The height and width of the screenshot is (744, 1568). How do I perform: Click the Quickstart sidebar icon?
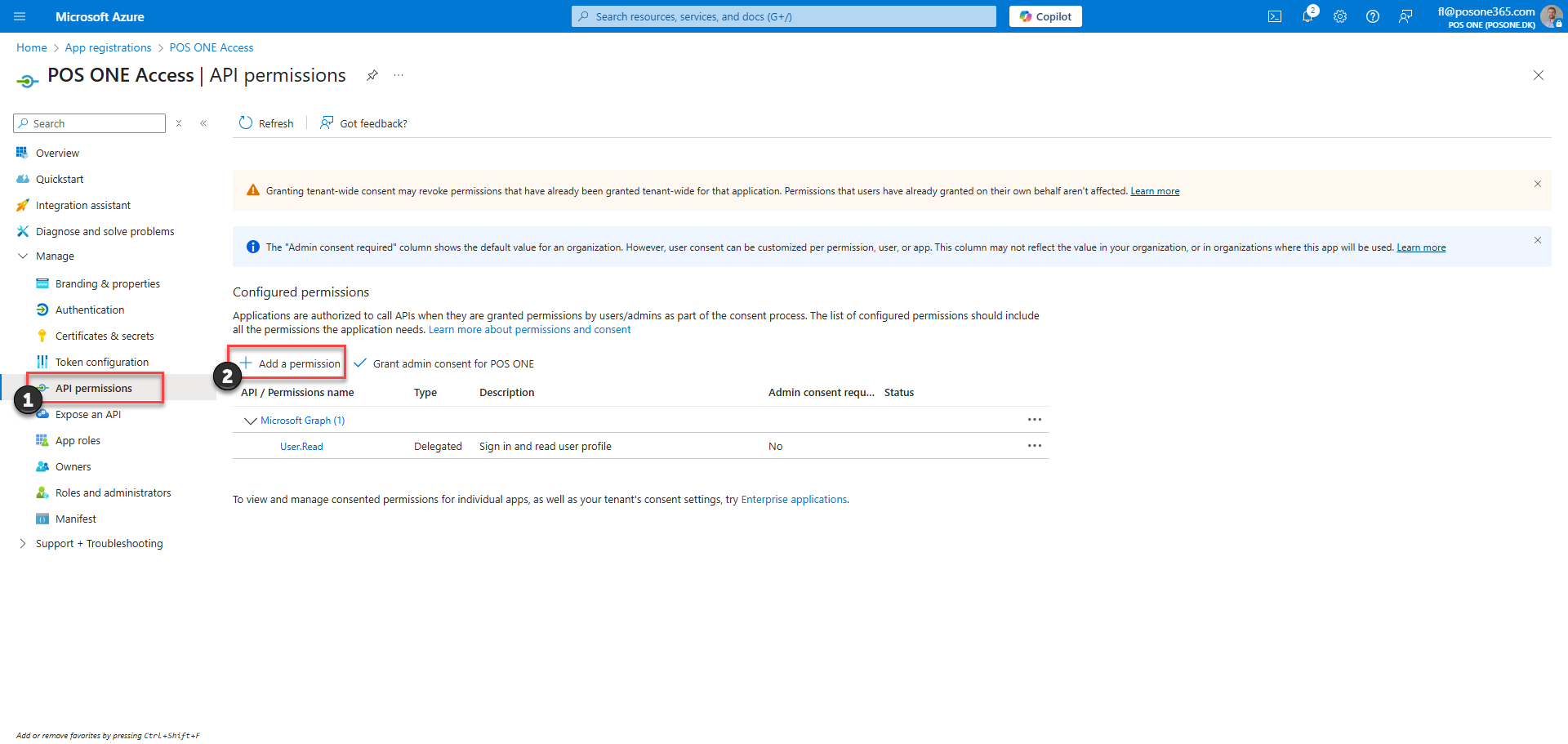[x=22, y=179]
